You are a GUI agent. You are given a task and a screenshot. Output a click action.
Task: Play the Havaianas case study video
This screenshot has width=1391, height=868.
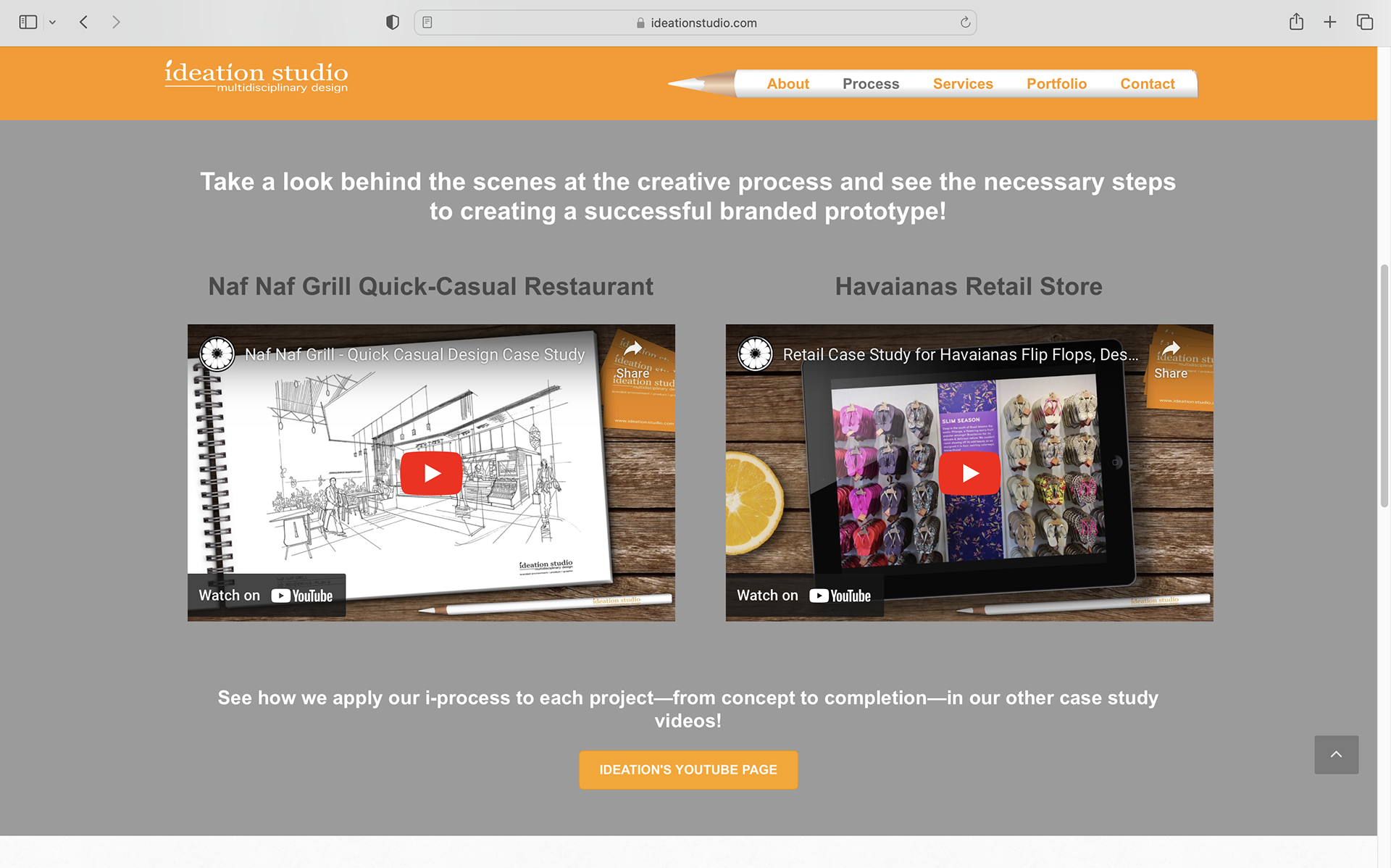(969, 473)
